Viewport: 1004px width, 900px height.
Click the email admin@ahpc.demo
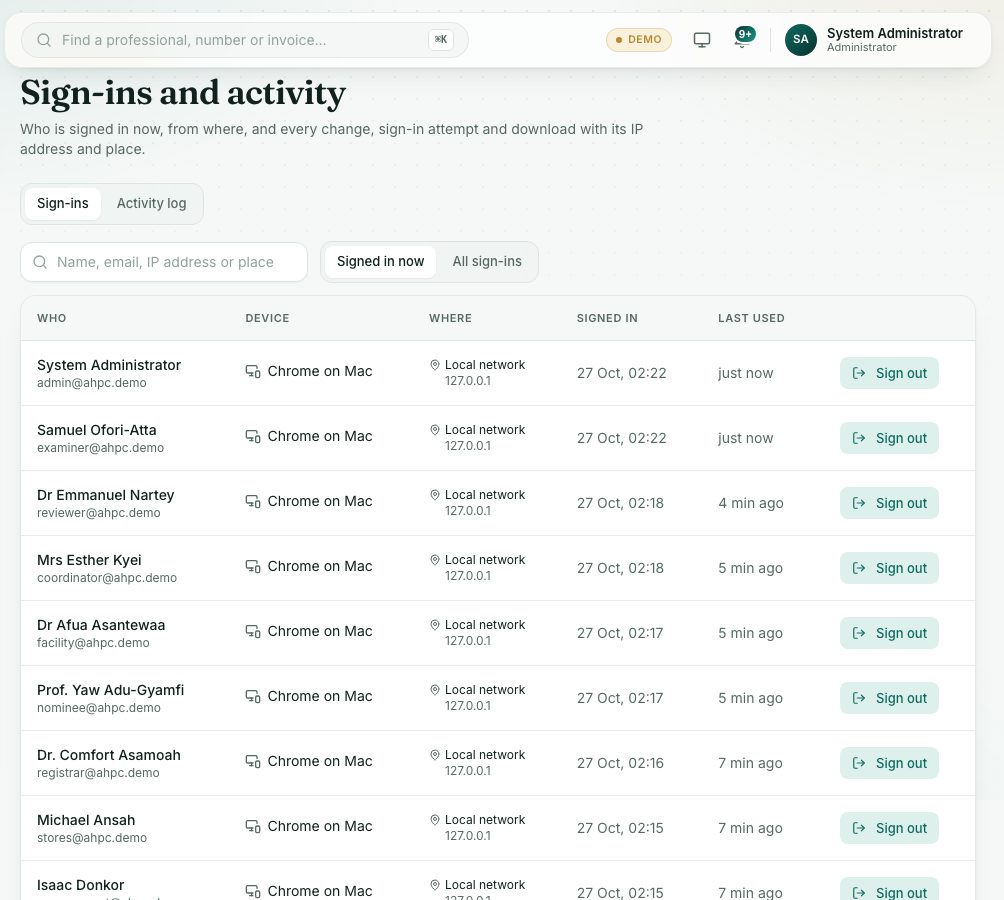[x=92, y=383]
